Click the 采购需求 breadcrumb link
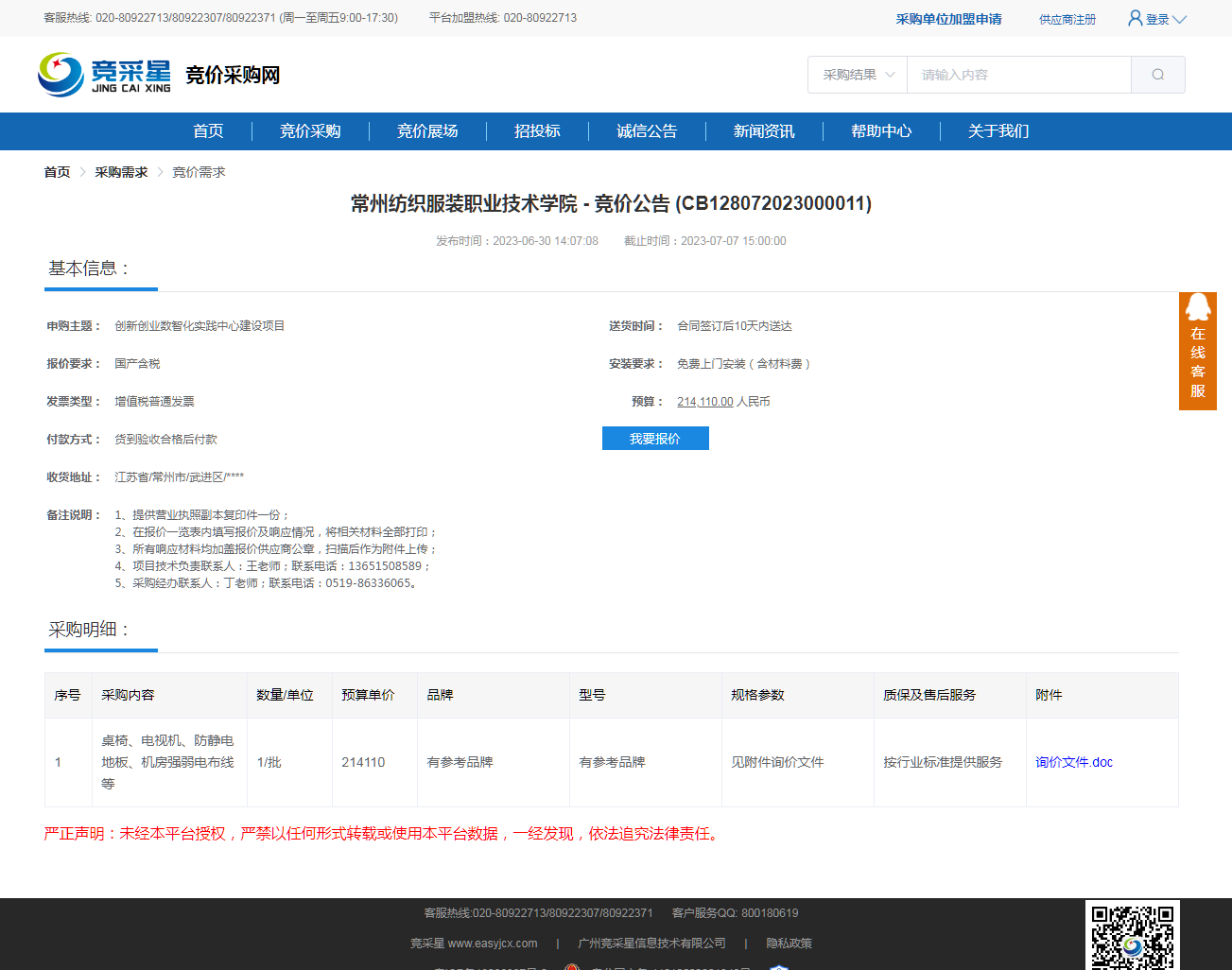Viewport: 1232px width, 970px height. 121,172
